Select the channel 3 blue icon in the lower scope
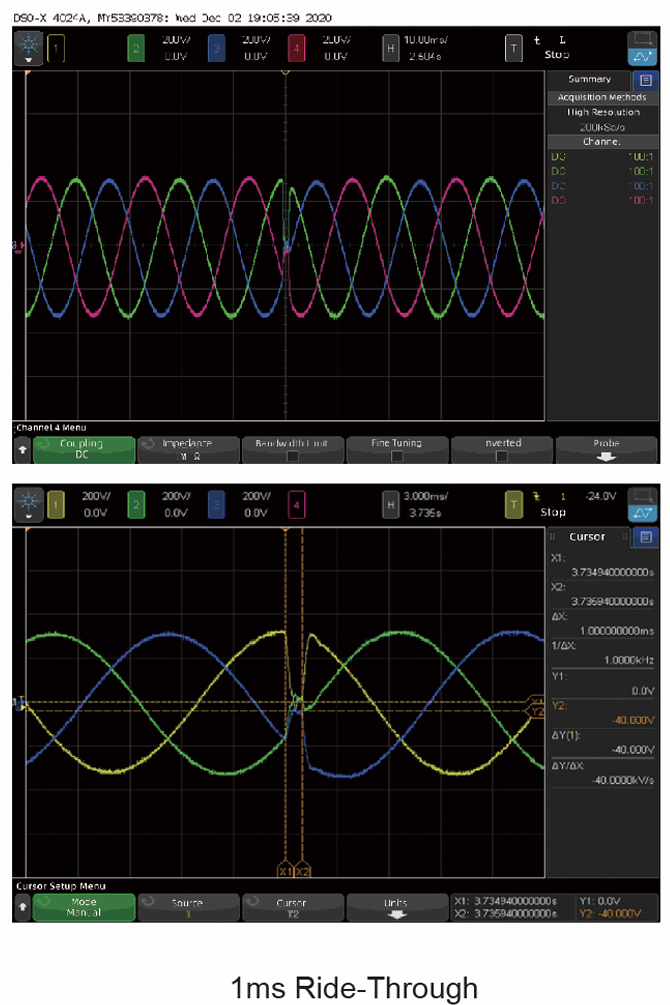Screen dimensions: 670x1005 point(217,505)
